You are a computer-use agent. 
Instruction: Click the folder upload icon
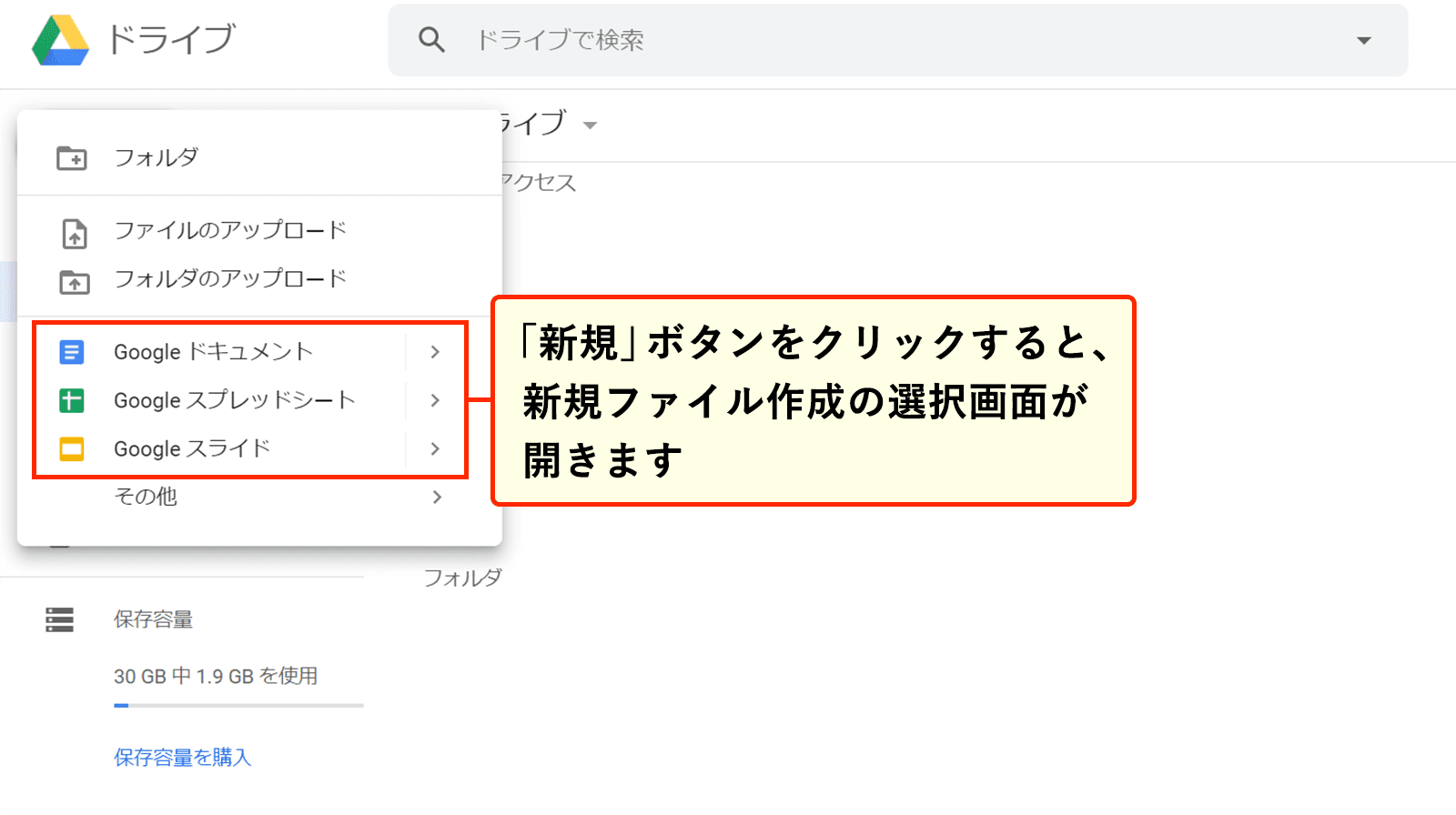coord(75,282)
